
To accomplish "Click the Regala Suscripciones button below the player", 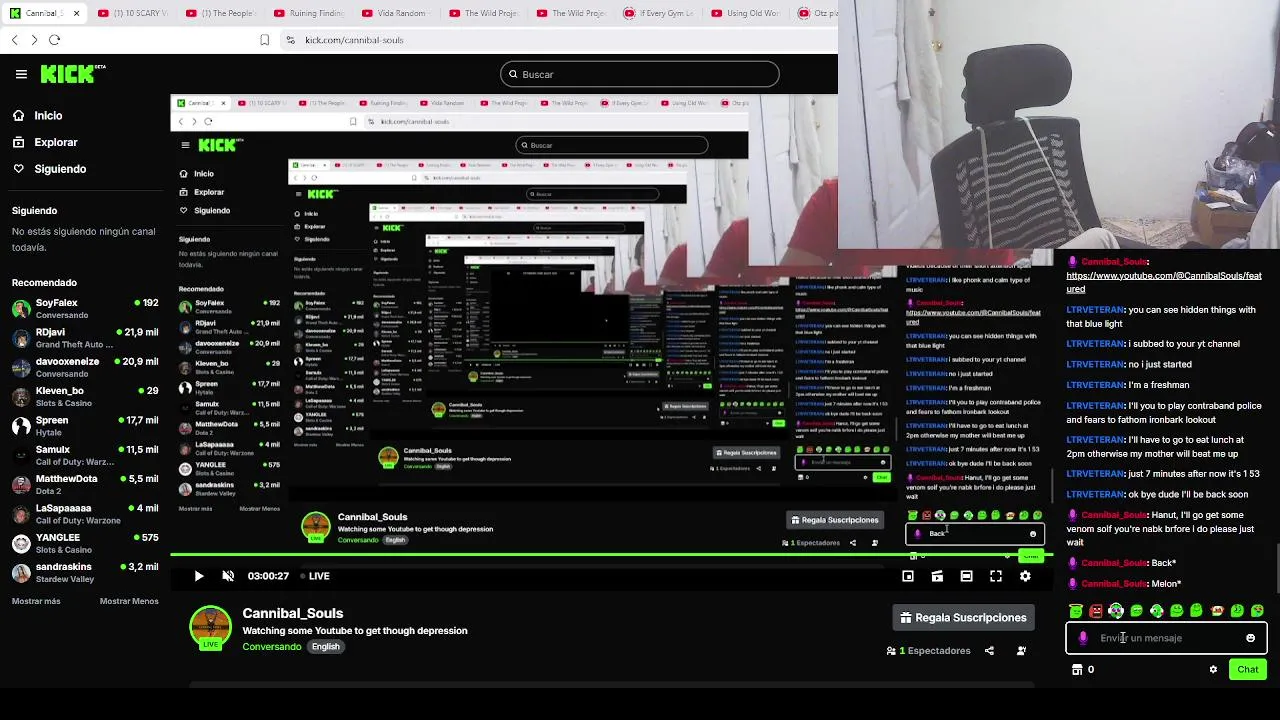I will [x=963, y=618].
